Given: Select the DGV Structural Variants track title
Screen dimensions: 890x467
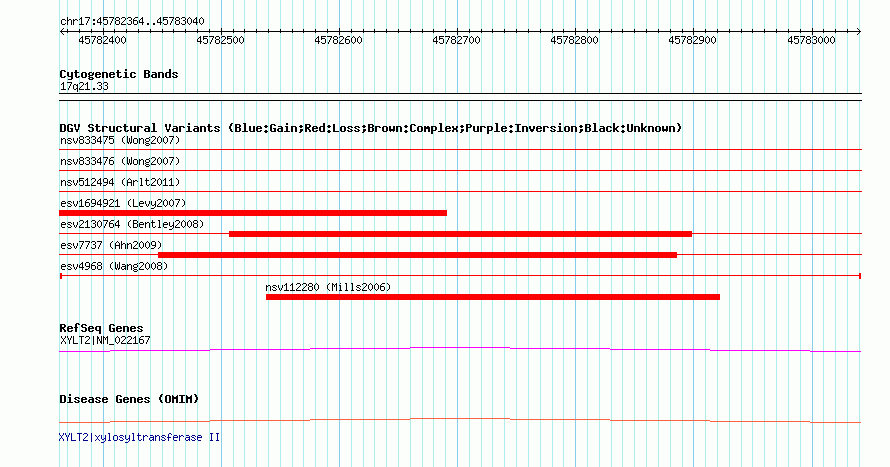Looking at the screenshot, I should [x=371, y=128].
